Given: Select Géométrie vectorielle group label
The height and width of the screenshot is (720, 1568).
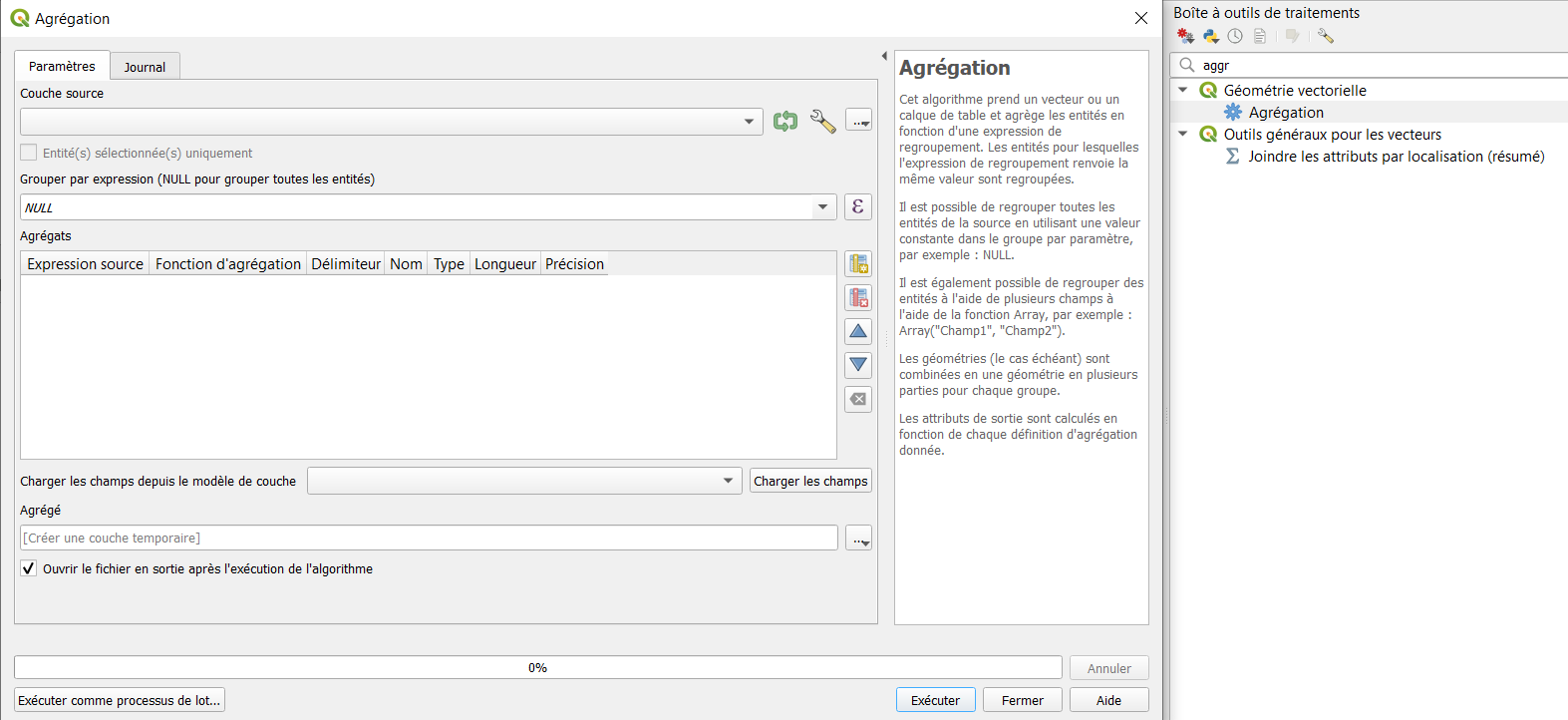Looking at the screenshot, I should click(x=1295, y=90).
